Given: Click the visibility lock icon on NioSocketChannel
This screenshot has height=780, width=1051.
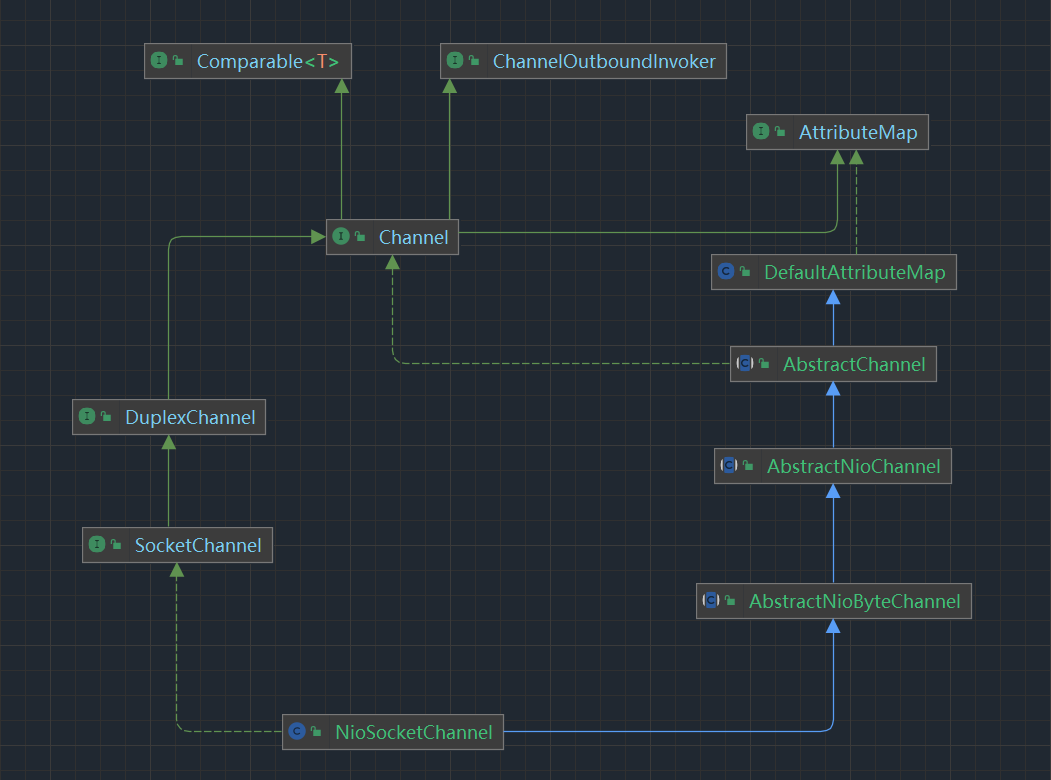Looking at the screenshot, I should tap(316, 733).
